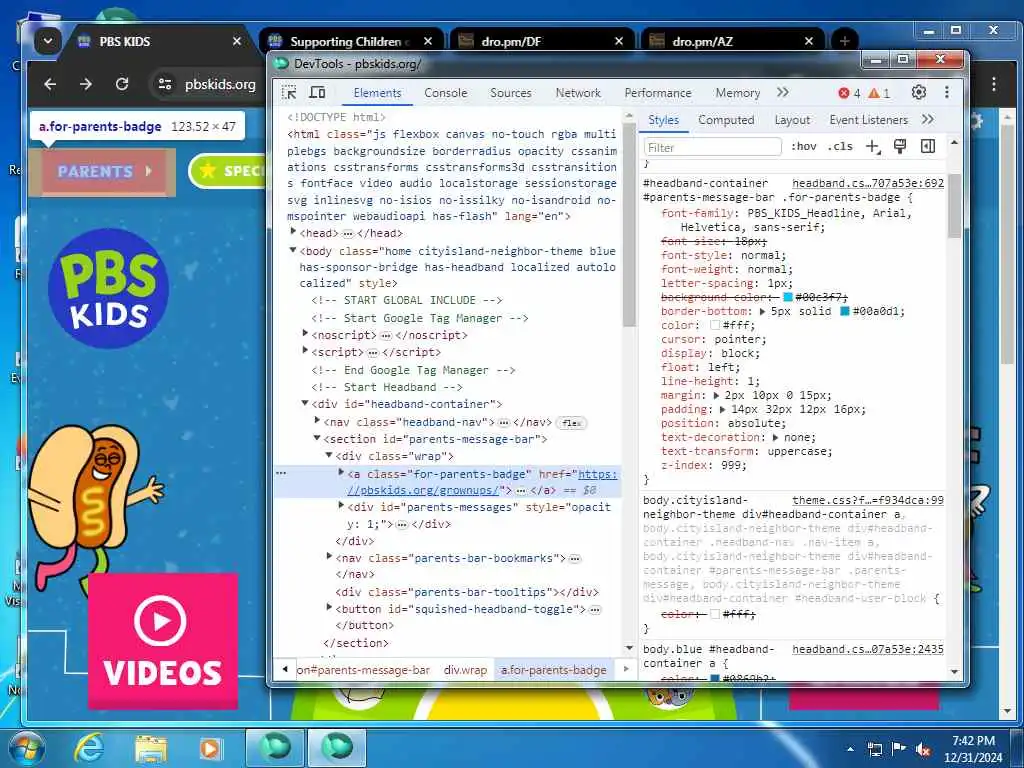Toggle .cls element classes panel

(x=840, y=146)
